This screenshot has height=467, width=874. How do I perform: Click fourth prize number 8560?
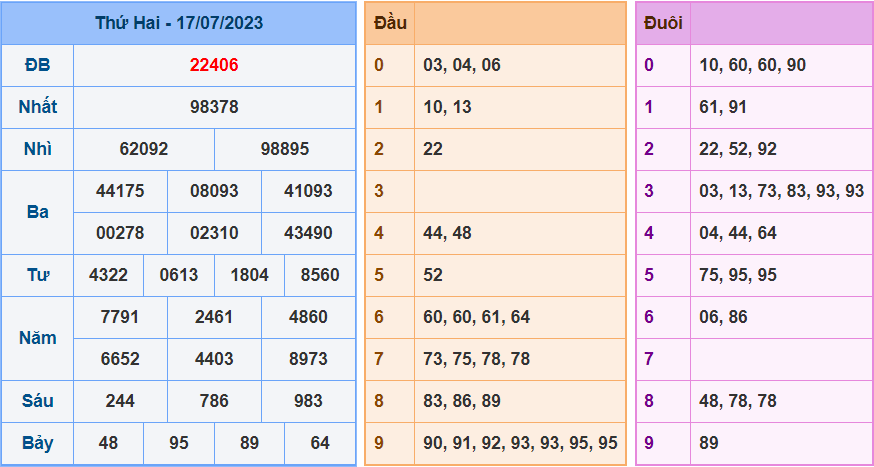tap(320, 275)
